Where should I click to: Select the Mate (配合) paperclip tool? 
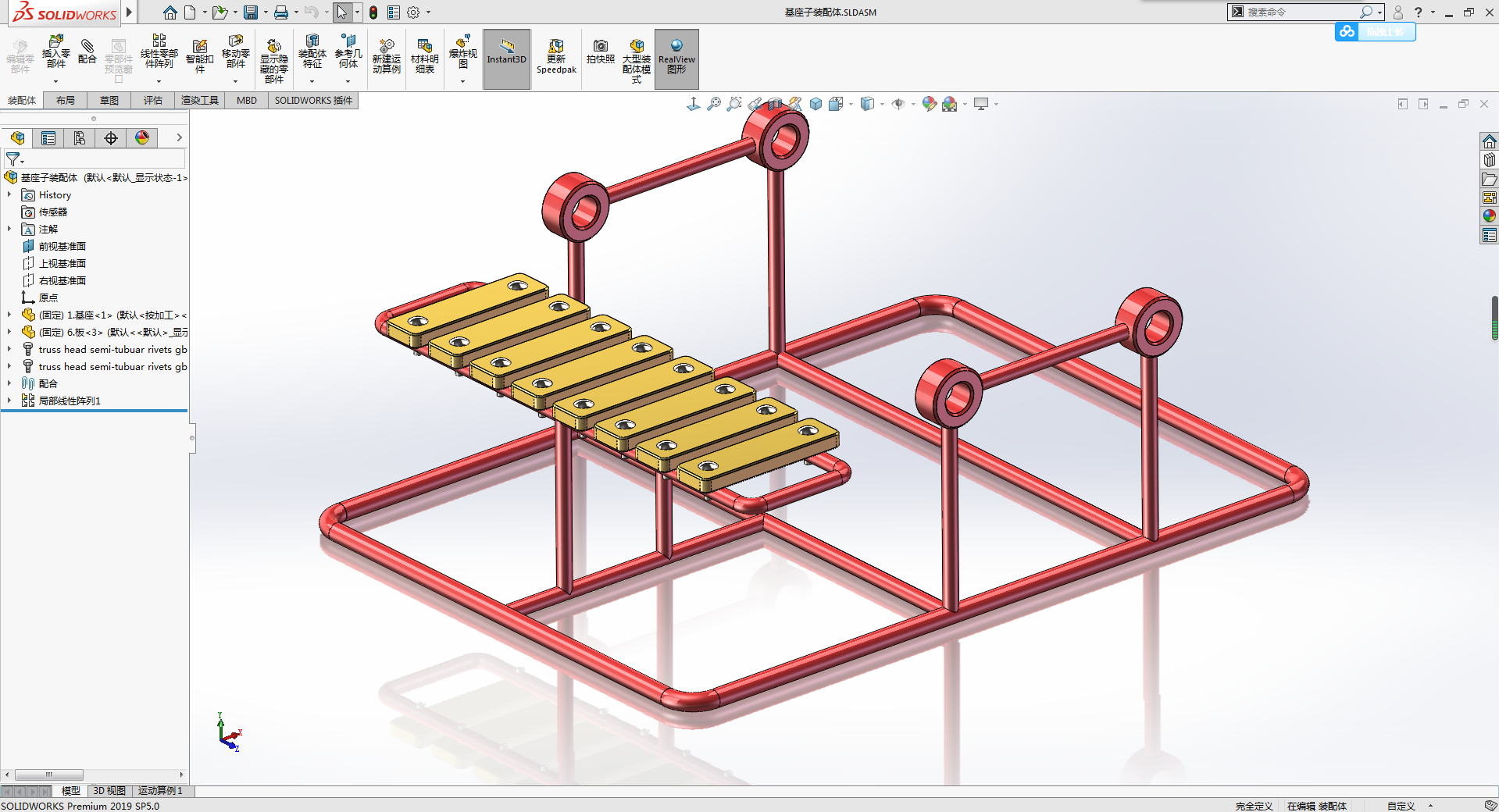87,52
